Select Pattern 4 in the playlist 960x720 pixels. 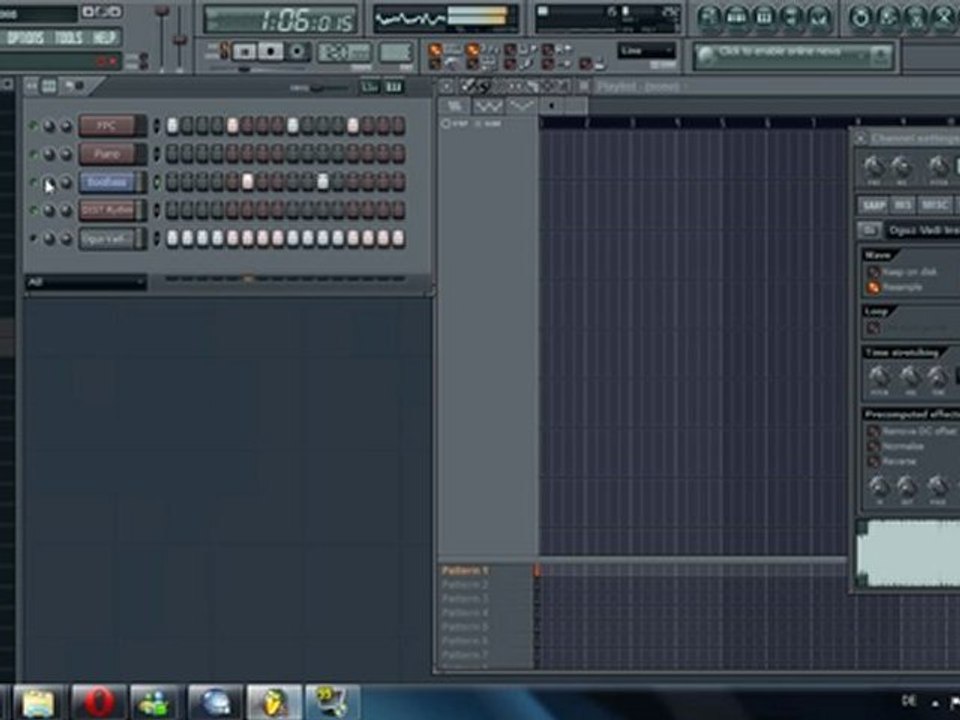pyautogui.click(x=465, y=613)
